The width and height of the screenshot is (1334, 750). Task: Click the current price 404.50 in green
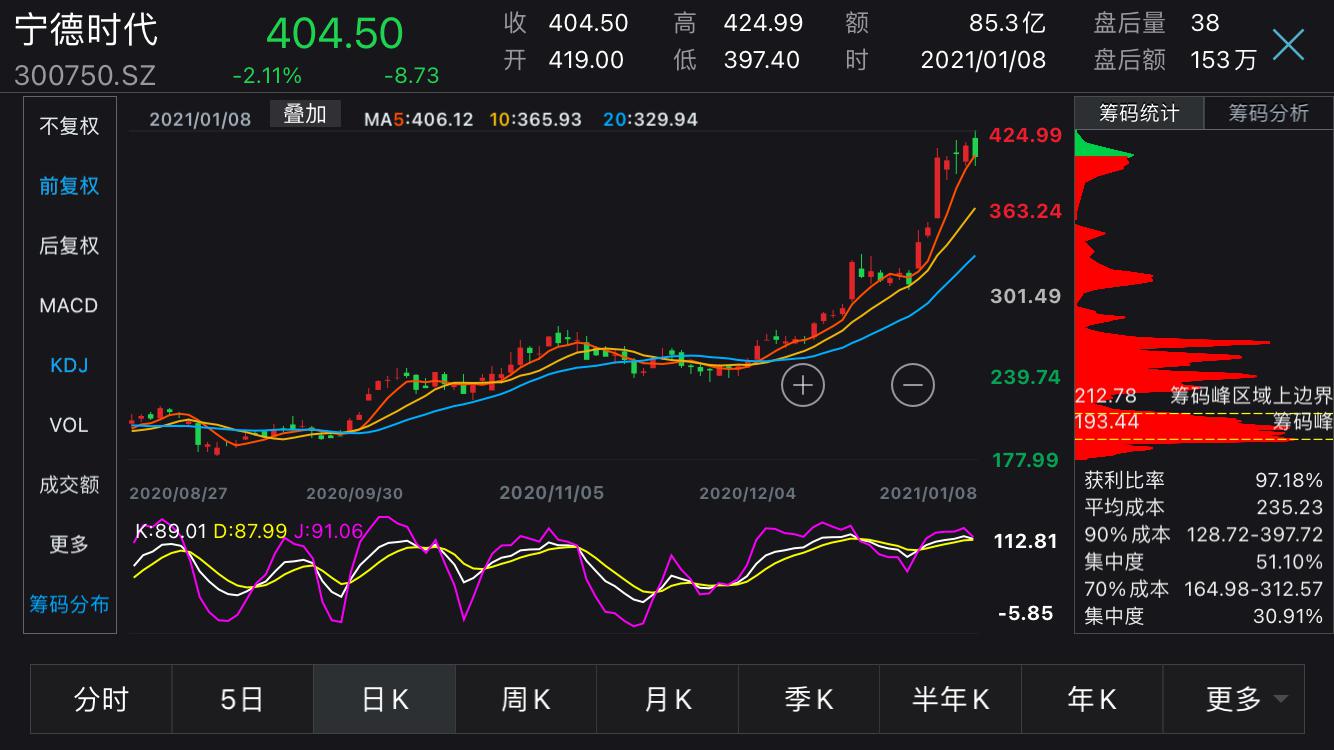(x=334, y=33)
